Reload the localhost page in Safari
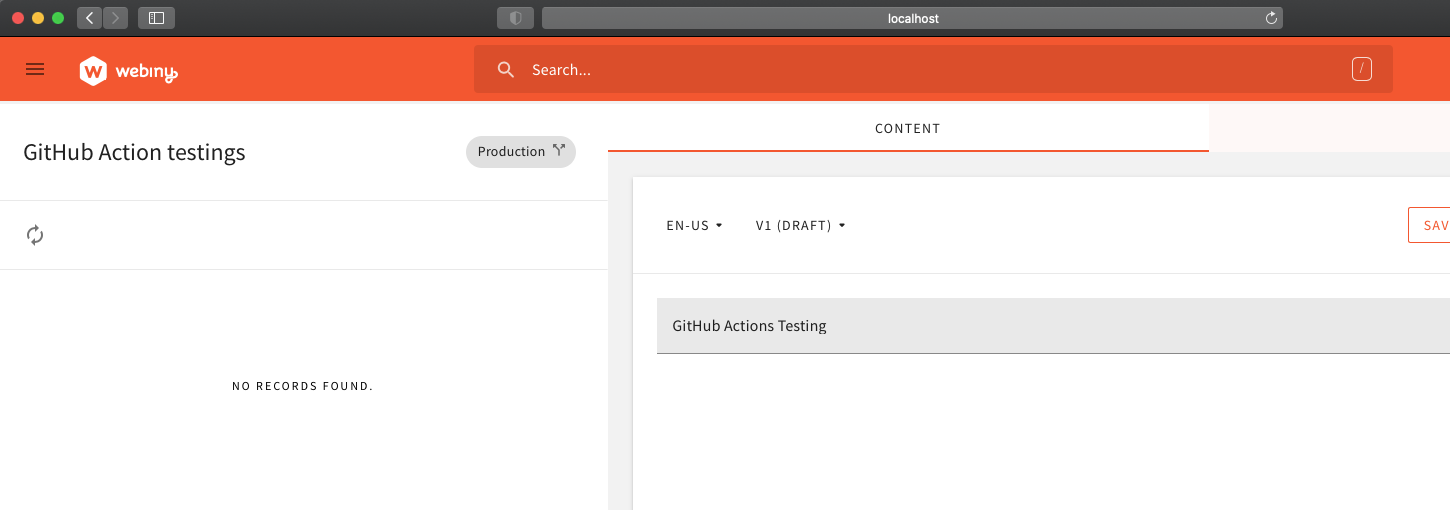Viewport: 1450px width, 510px height. pos(1271,18)
